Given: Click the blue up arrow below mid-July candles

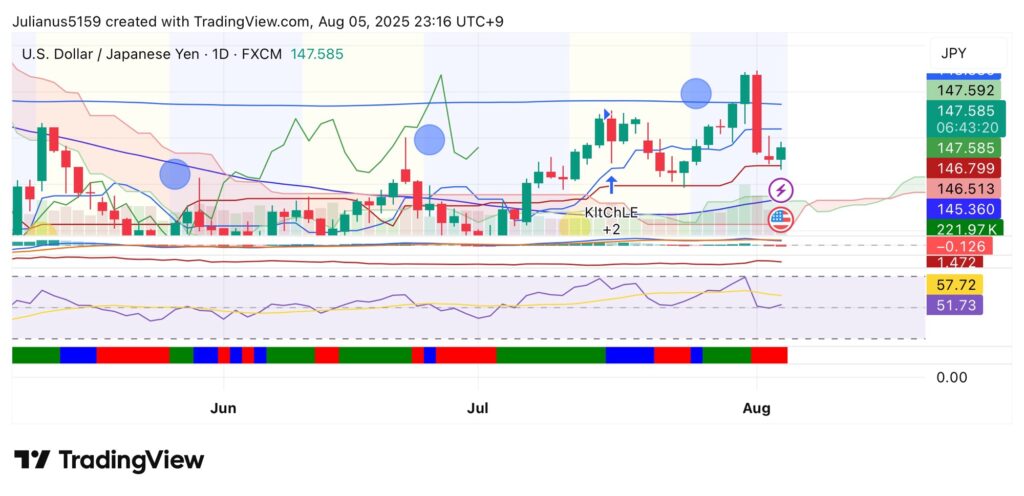Looking at the screenshot, I should pos(611,184).
